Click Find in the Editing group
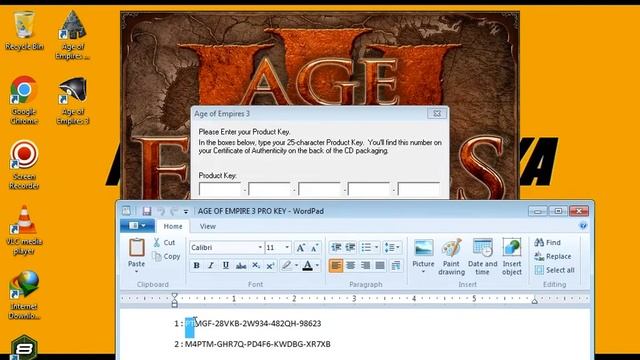This screenshot has width=640, height=360. 548,242
